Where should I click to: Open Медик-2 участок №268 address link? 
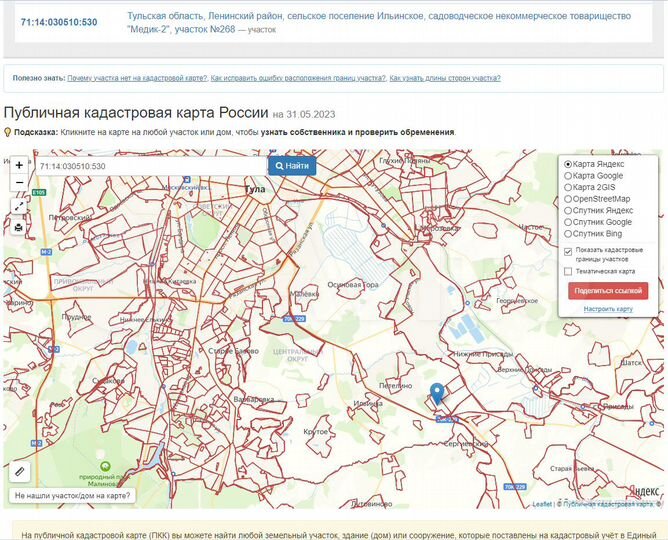click(379, 23)
